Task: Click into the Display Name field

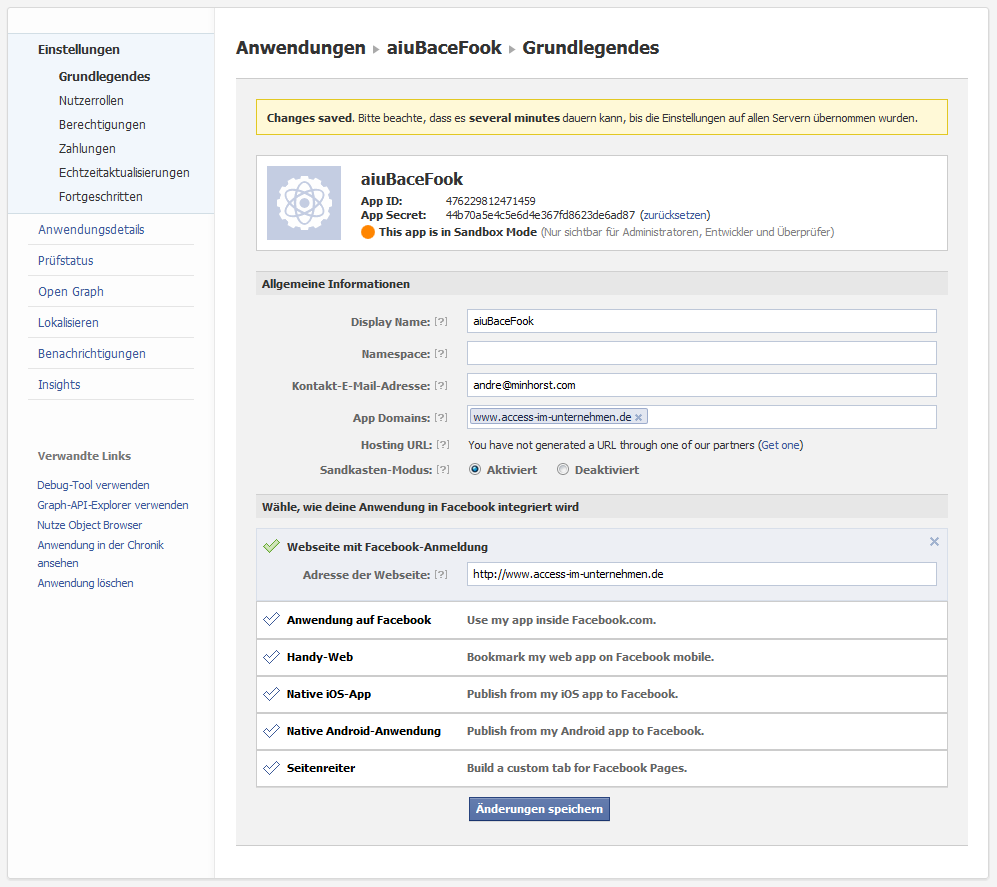Action: coord(701,321)
